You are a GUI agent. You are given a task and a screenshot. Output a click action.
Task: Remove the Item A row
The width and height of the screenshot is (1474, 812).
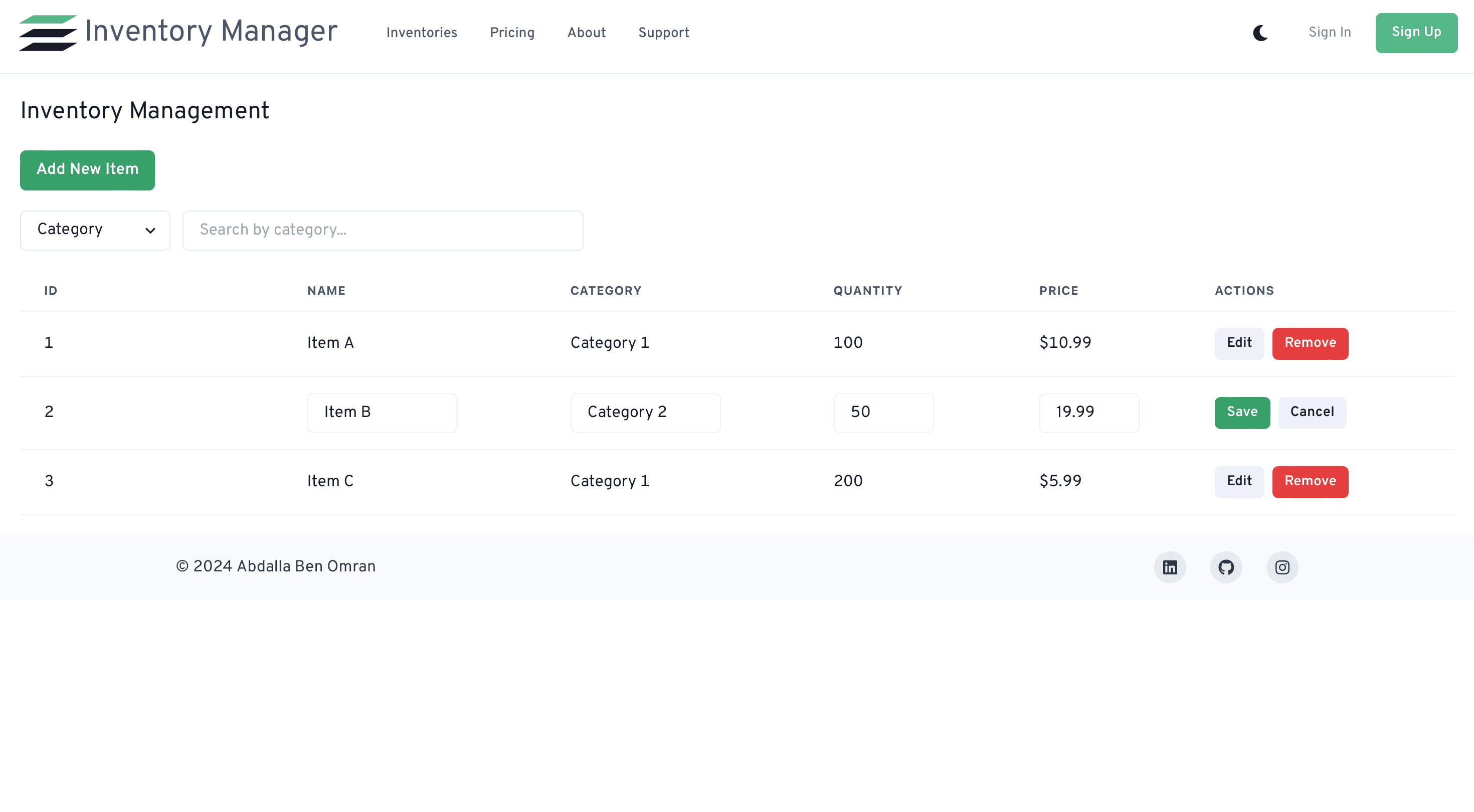tap(1310, 343)
